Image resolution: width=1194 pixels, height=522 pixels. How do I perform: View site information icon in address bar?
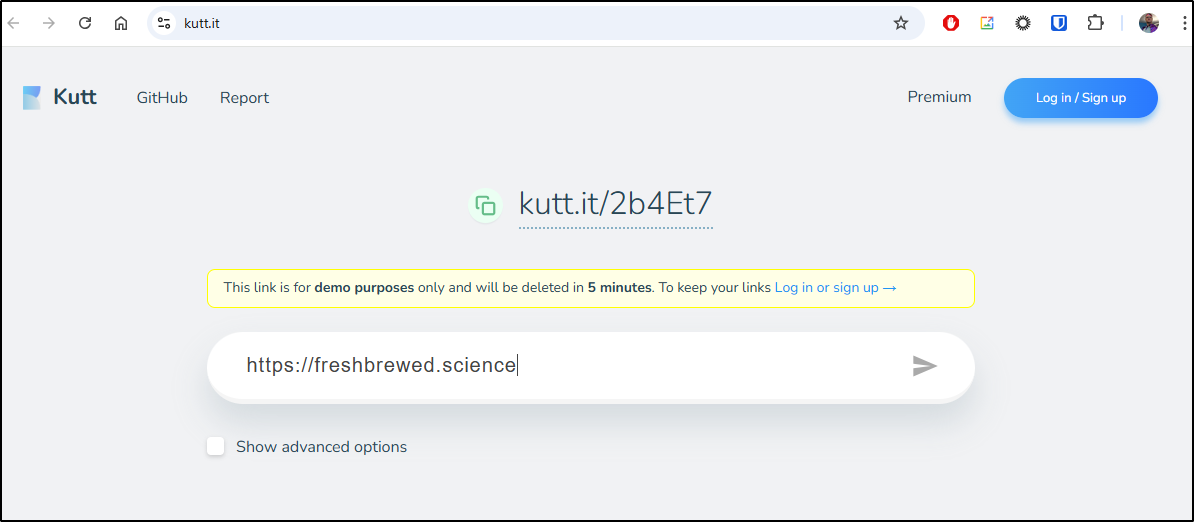click(x=164, y=24)
